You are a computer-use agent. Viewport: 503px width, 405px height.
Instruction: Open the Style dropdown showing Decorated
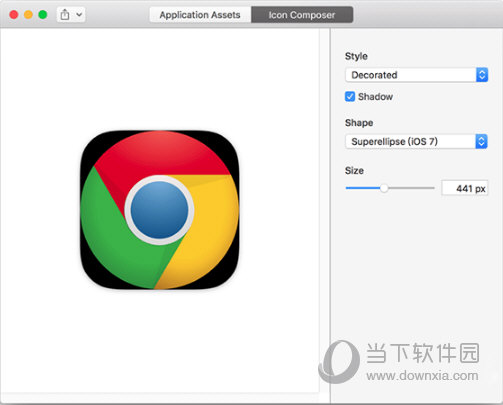click(416, 75)
